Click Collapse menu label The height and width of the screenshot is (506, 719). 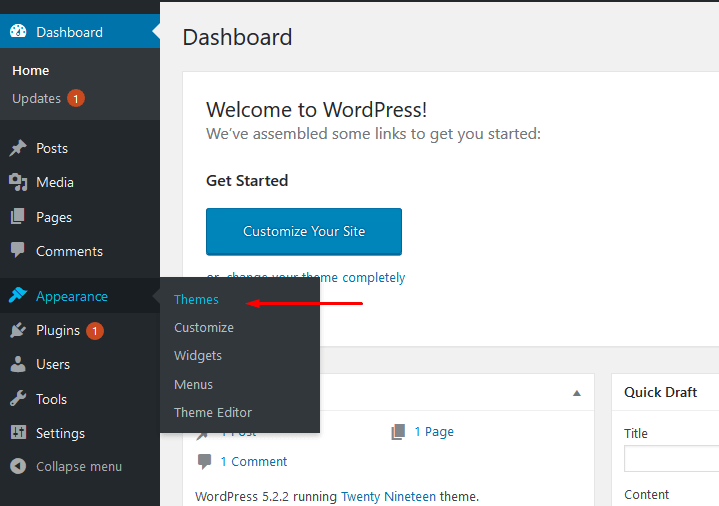pos(79,467)
